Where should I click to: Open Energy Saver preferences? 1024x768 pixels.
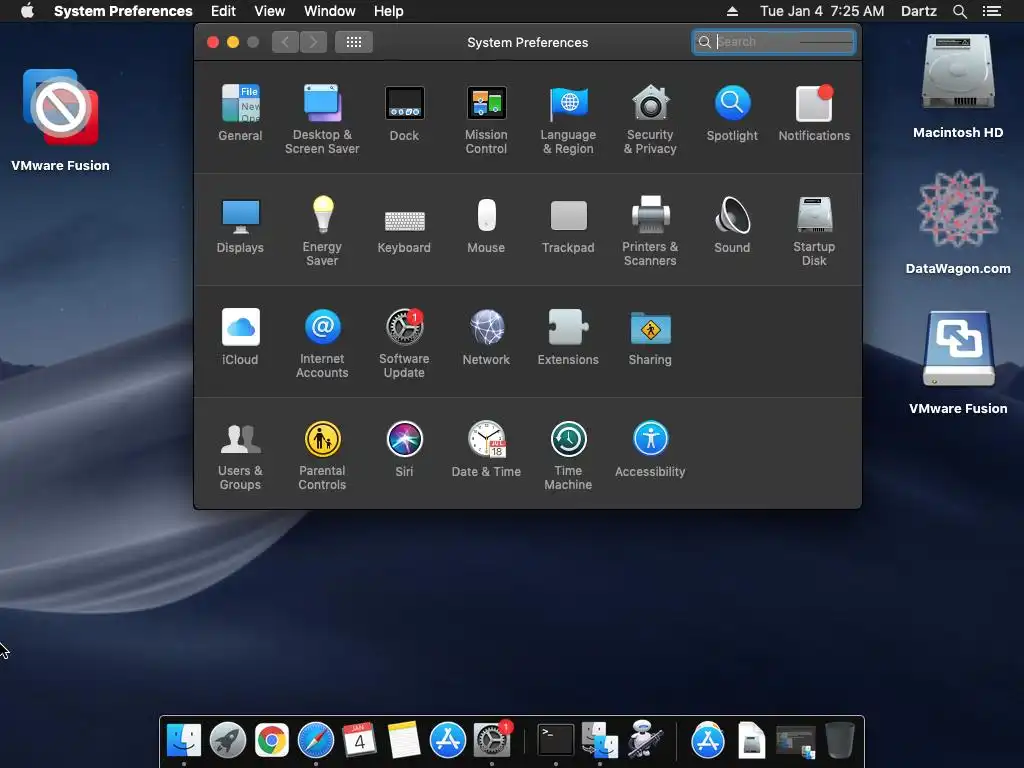point(322,231)
